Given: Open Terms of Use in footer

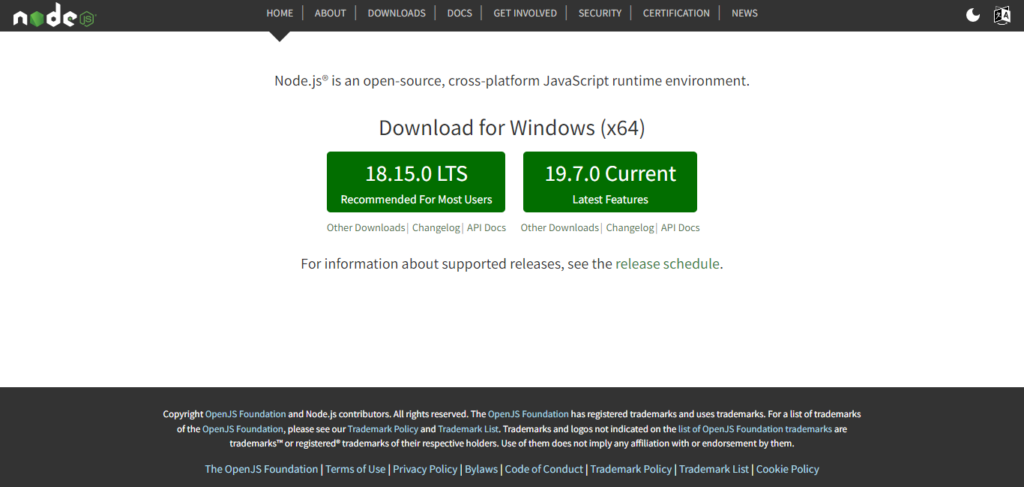Looking at the screenshot, I should [355, 469].
